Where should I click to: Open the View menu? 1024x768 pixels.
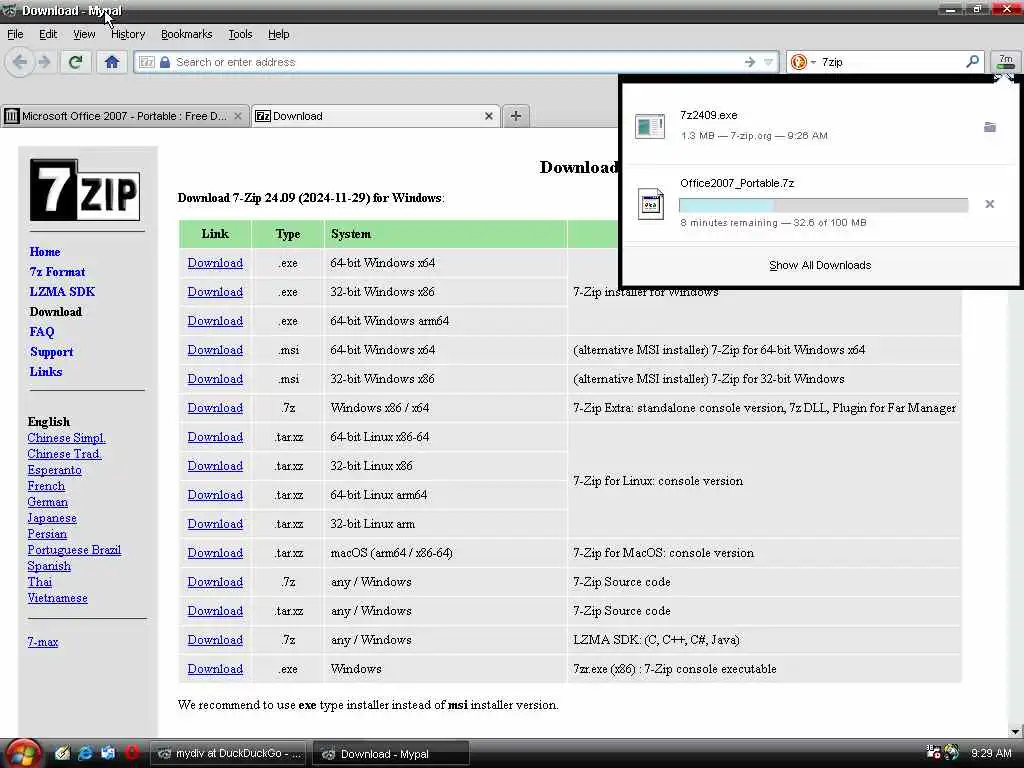pos(84,34)
